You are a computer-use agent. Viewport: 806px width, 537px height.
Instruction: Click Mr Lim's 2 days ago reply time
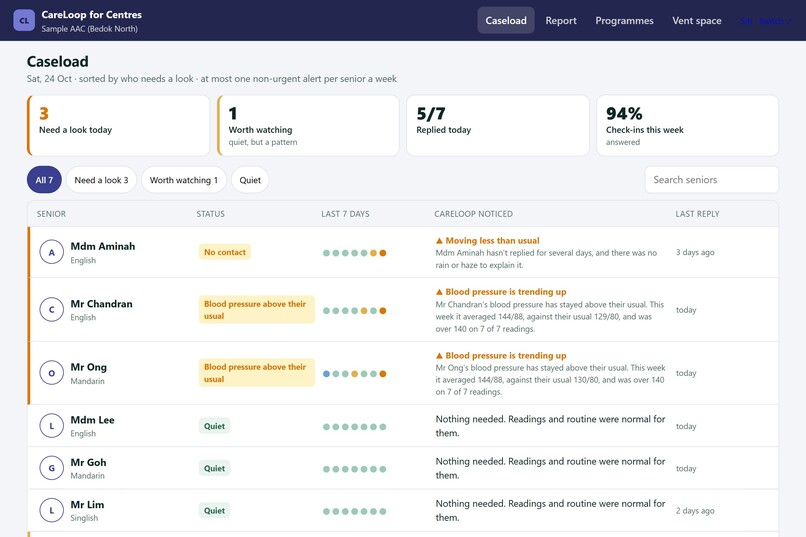pos(695,511)
